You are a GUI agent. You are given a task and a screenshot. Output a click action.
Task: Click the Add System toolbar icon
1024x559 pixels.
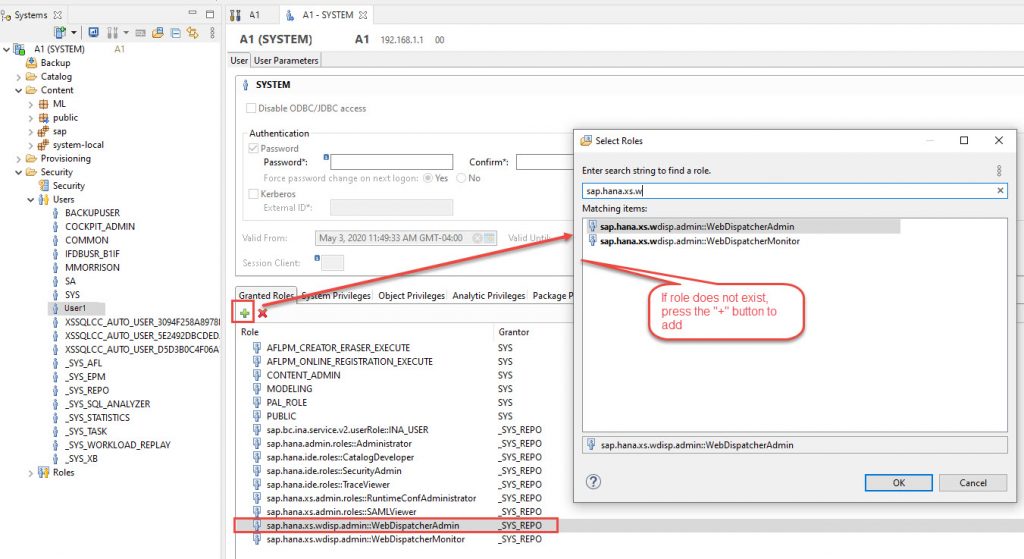(59, 32)
